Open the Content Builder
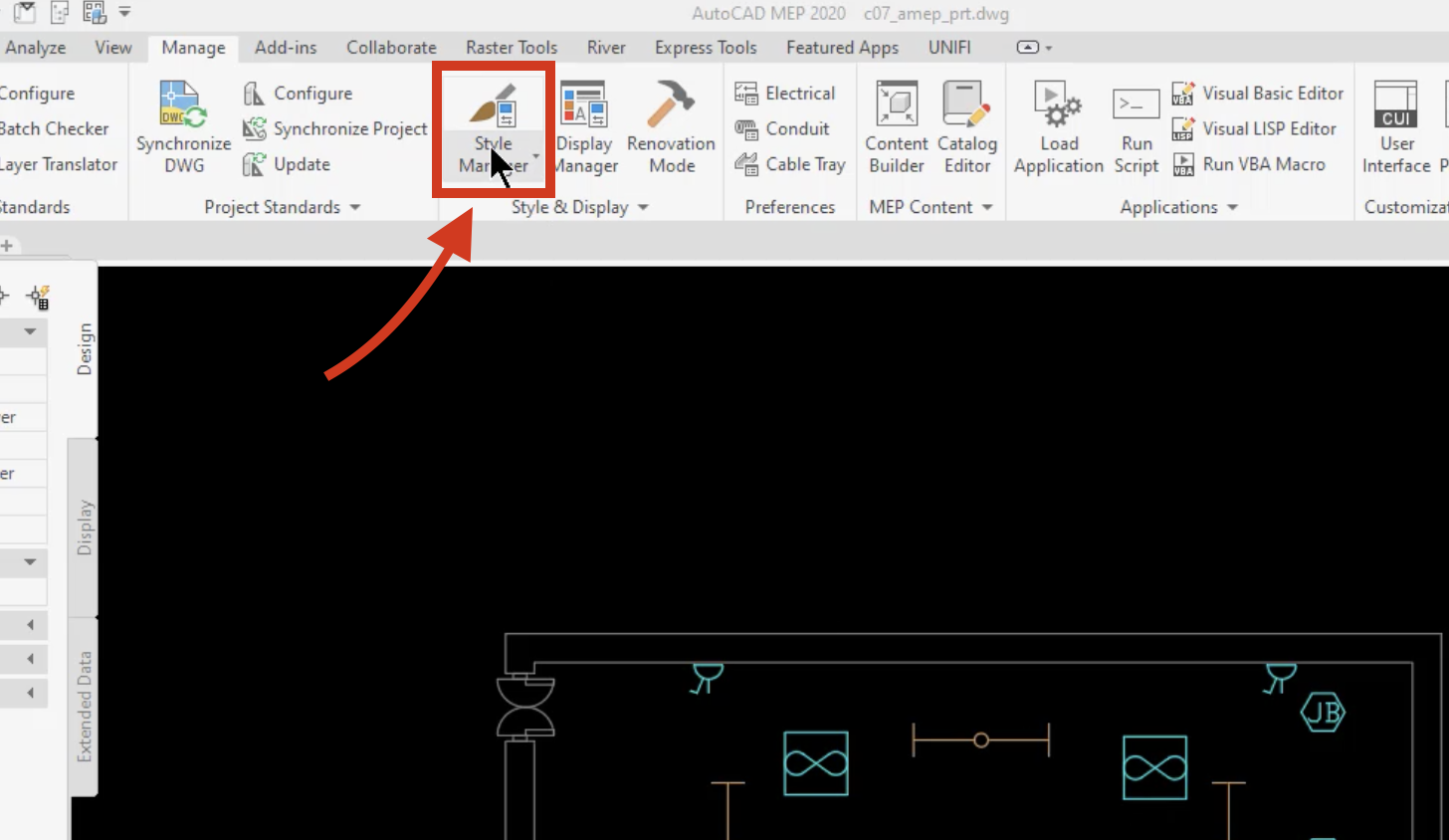The width and height of the screenshot is (1449, 840). point(897,127)
